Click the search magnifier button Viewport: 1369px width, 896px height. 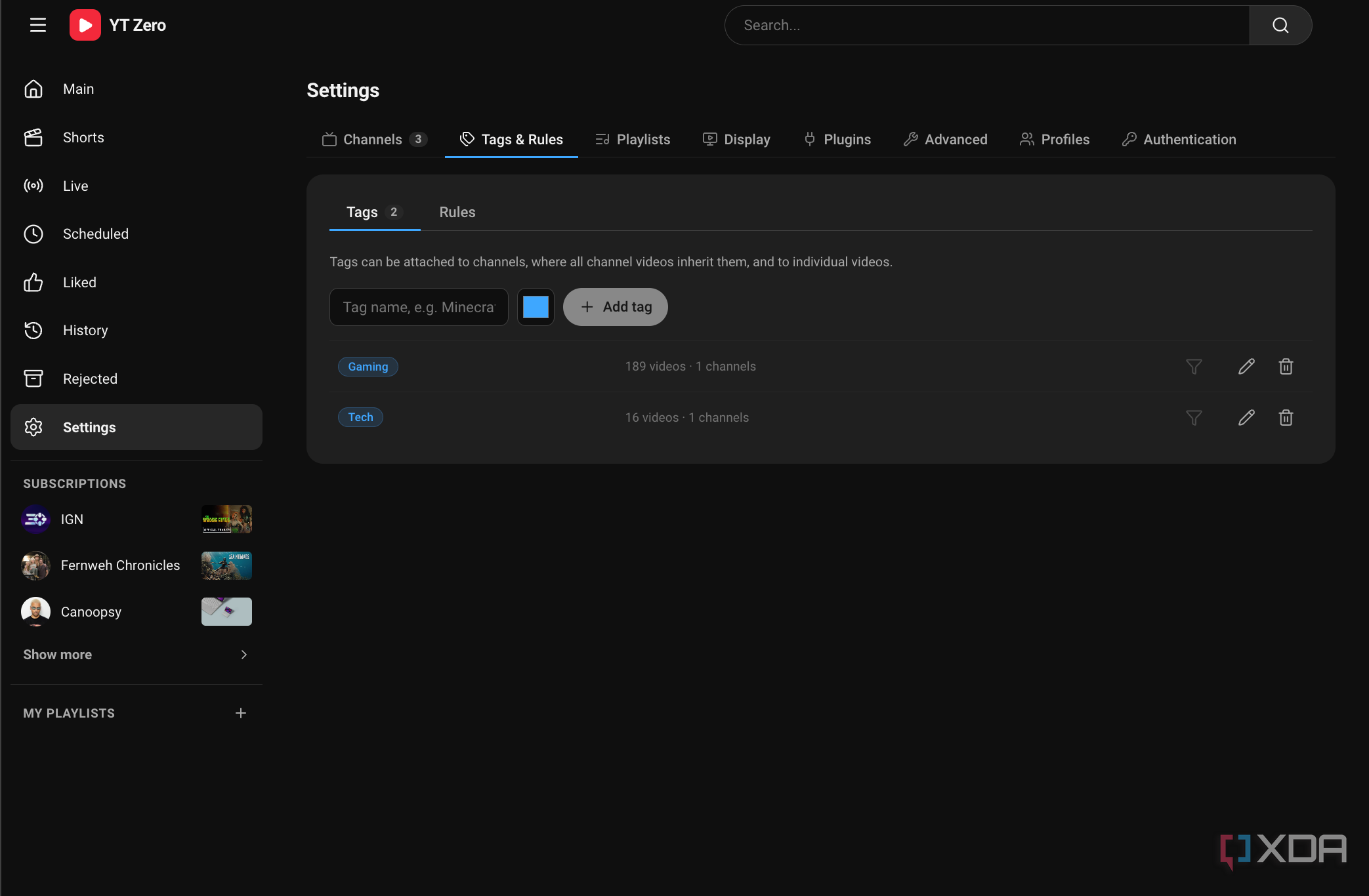[x=1280, y=25]
